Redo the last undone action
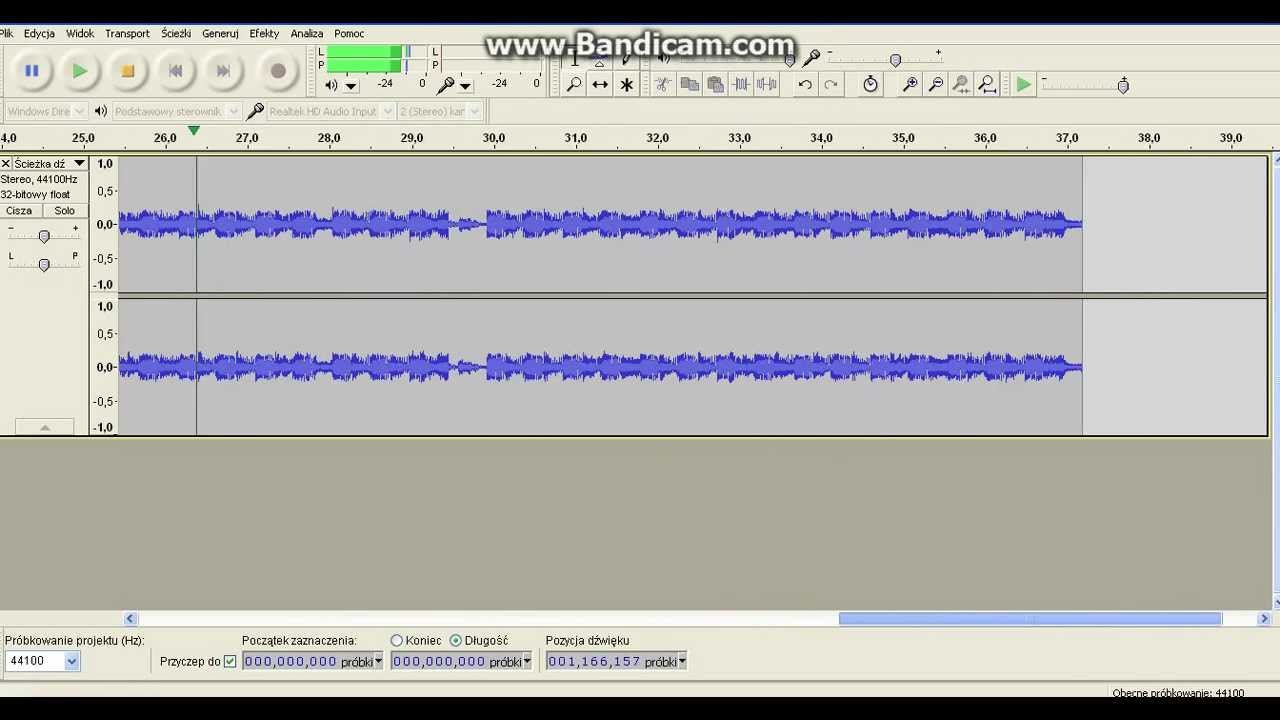Image resolution: width=1280 pixels, height=720 pixels. [831, 85]
